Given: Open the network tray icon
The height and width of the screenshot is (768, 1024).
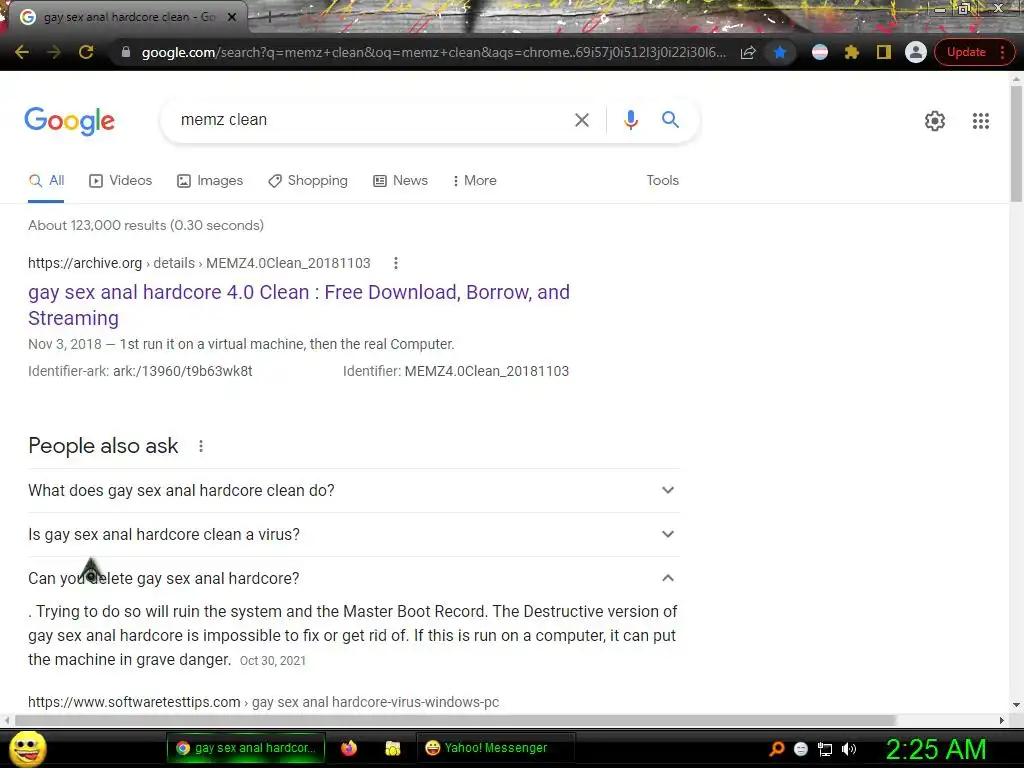Looking at the screenshot, I should [825, 749].
